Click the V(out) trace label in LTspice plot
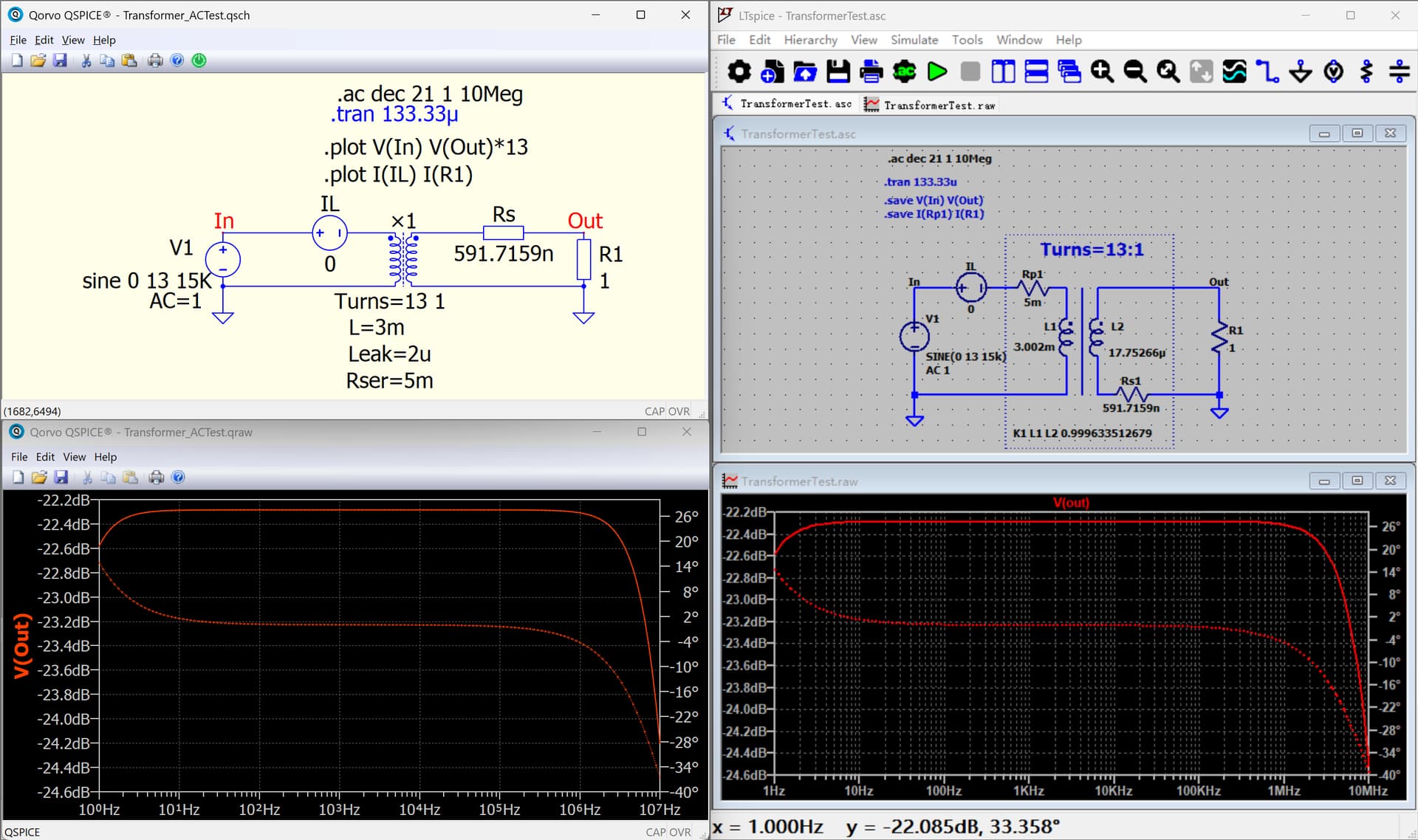Viewport: 1418px width, 840px height. coord(1070,503)
